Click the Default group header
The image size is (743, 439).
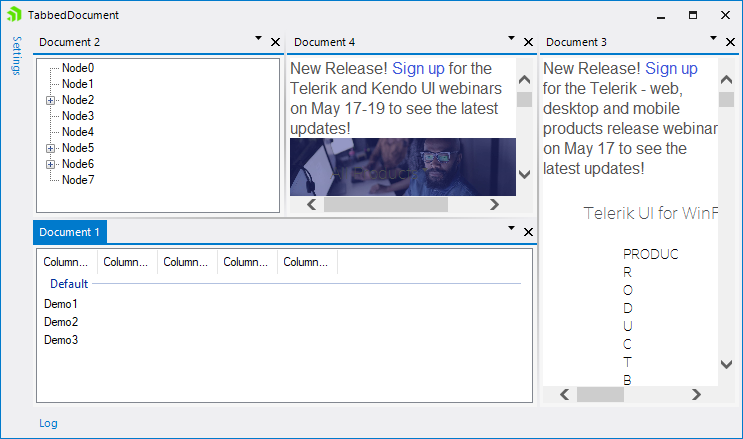tap(69, 284)
